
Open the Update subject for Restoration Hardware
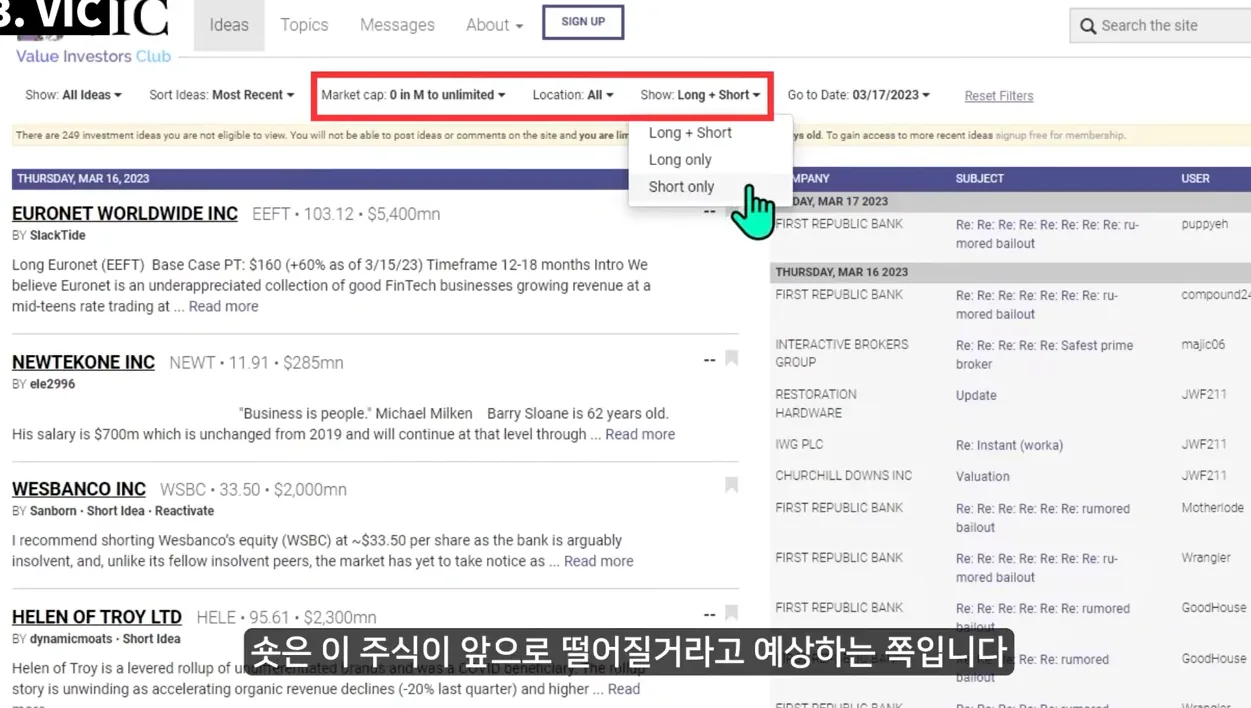click(976, 395)
